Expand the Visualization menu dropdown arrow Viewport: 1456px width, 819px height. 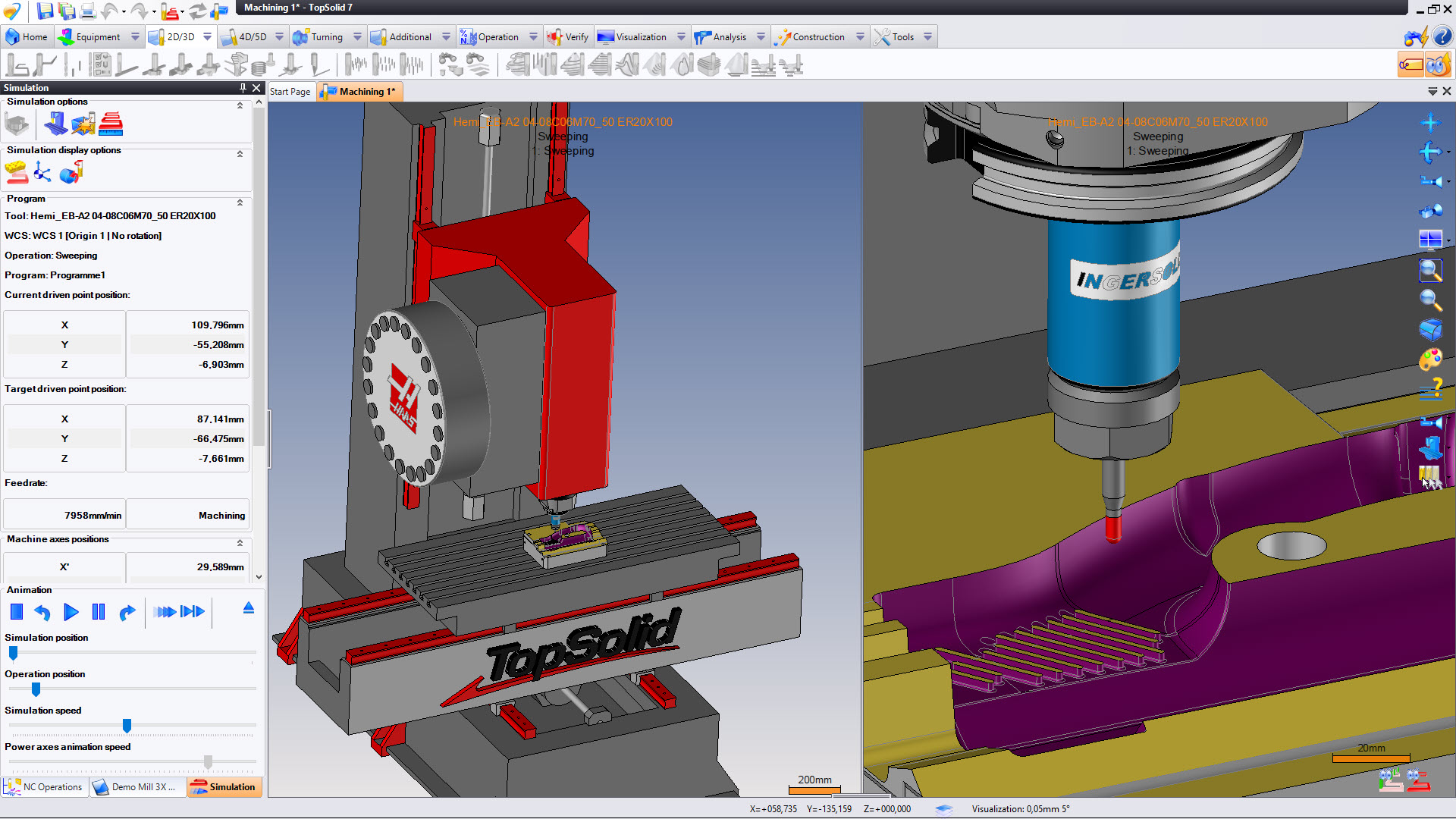pyautogui.click(x=681, y=36)
